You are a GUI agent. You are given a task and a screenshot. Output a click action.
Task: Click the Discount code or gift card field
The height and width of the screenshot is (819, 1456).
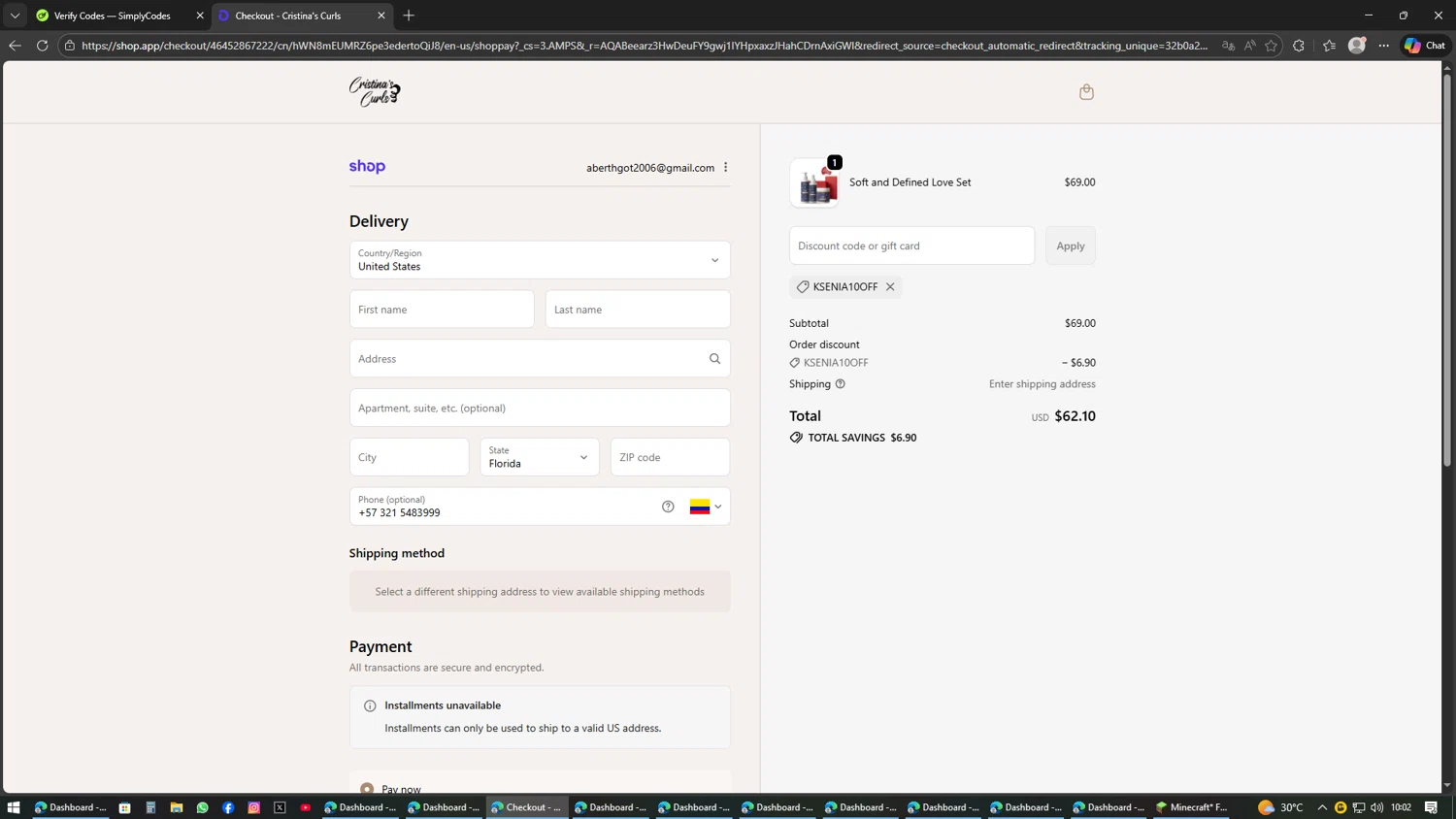click(911, 246)
